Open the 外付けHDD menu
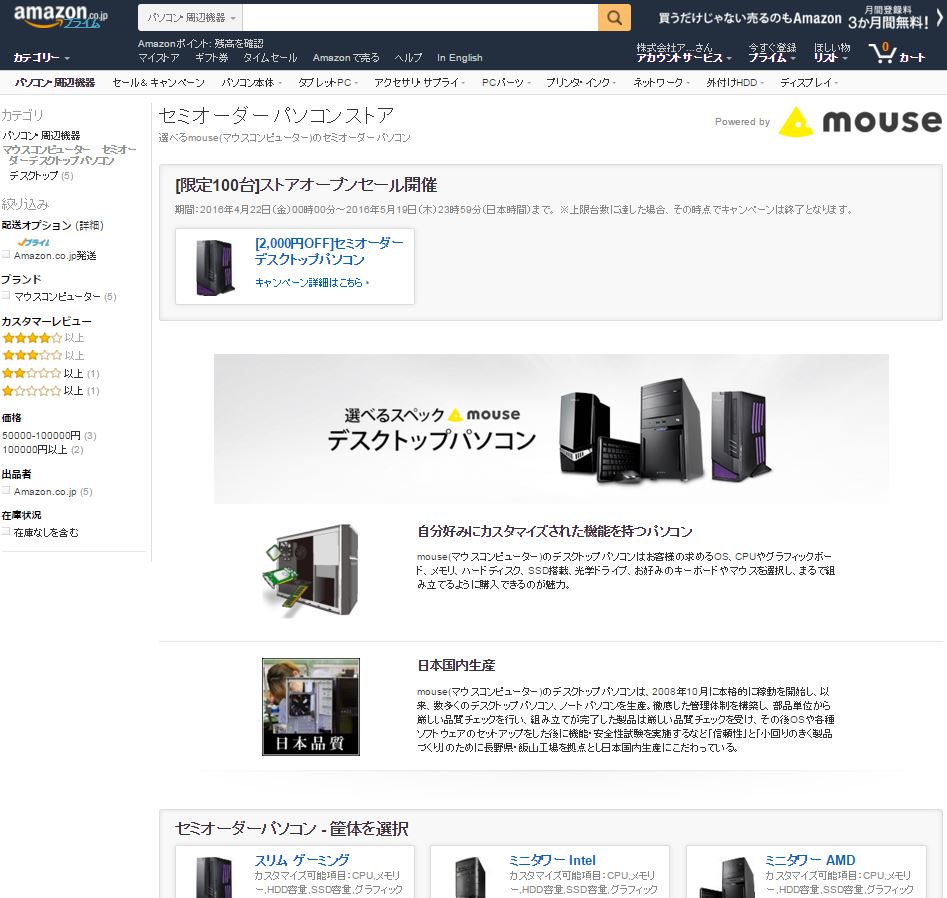Image resolution: width=947 pixels, height=898 pixels. [x=735, y=83]
